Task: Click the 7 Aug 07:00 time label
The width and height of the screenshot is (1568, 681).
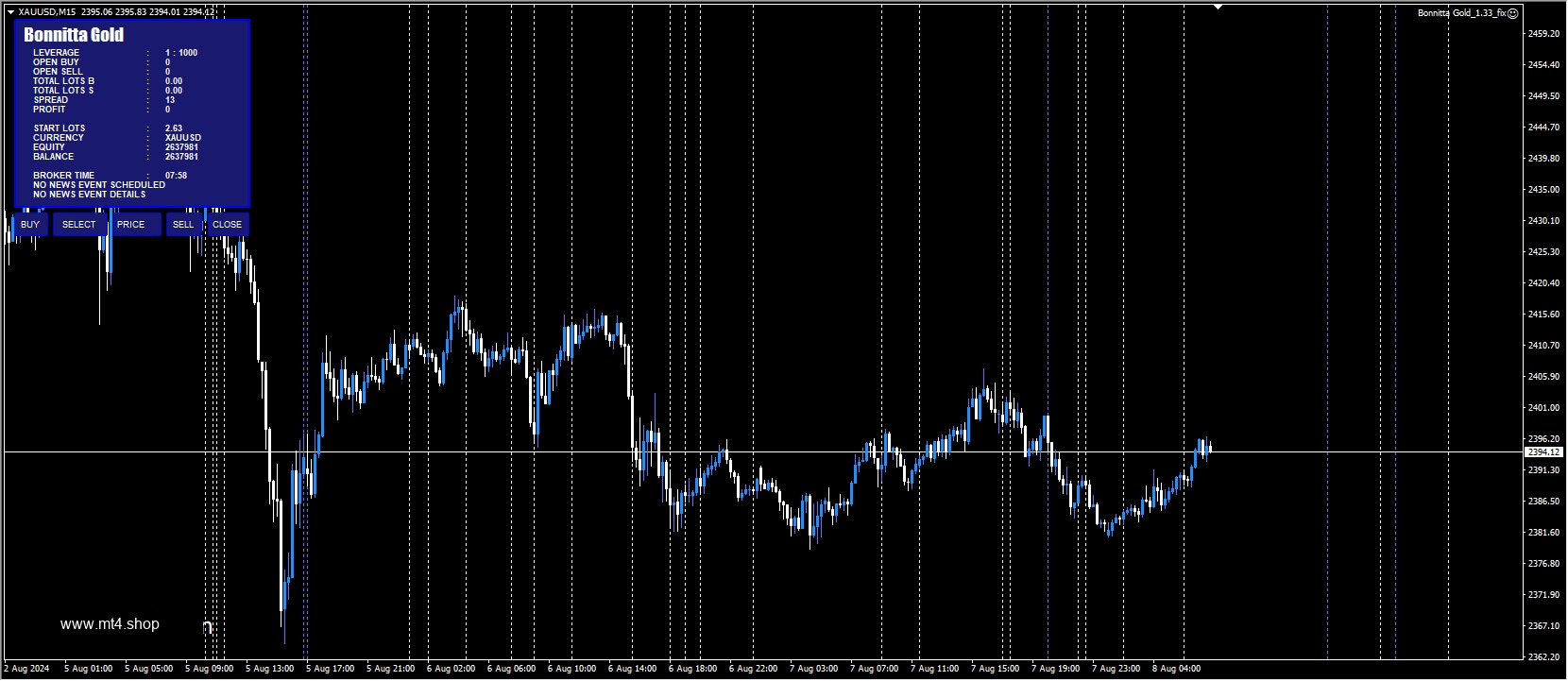Action: [875, 669]
